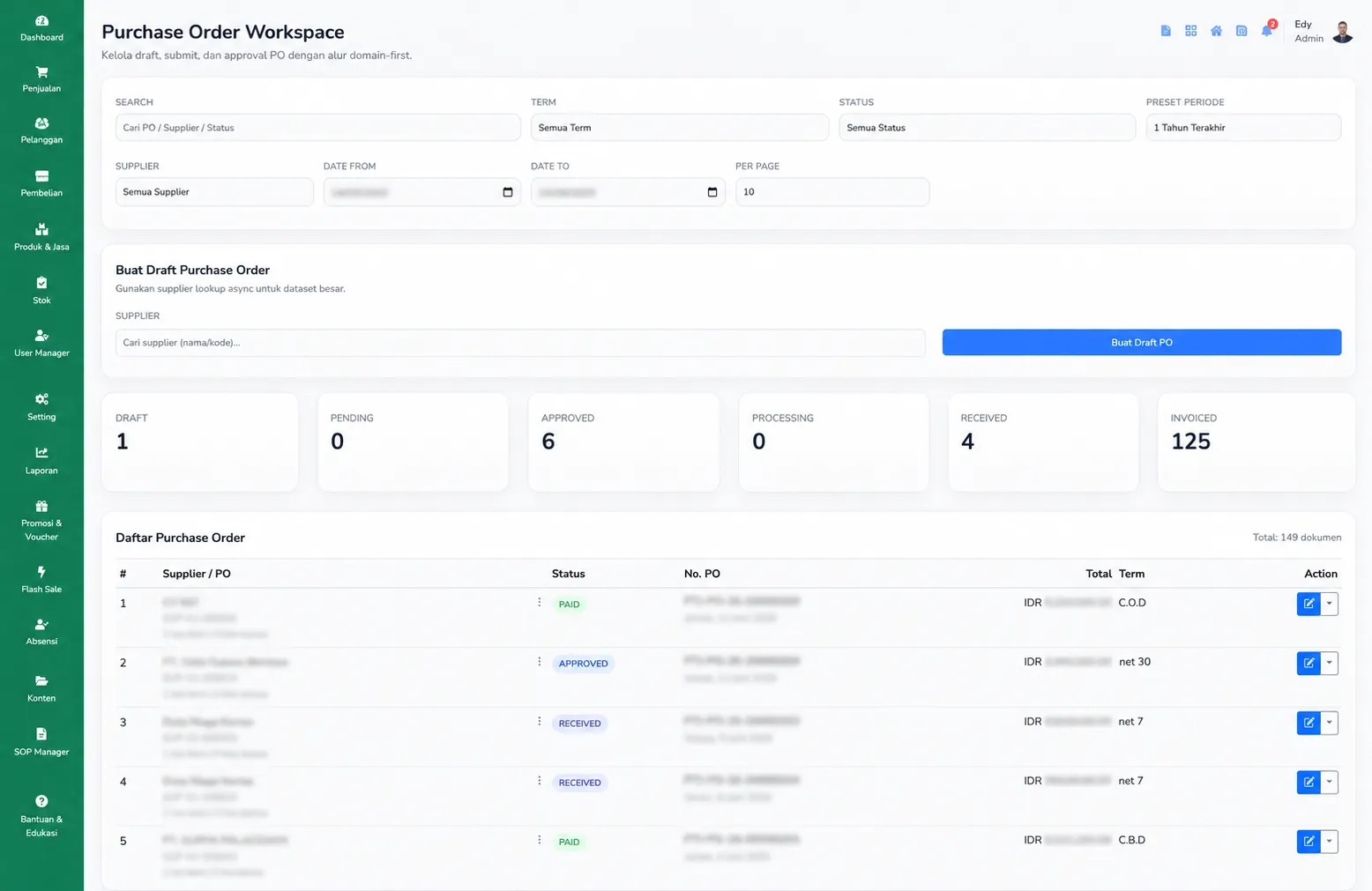
Task: Open Absensi in the sidebar
Action: pos(41,632)
